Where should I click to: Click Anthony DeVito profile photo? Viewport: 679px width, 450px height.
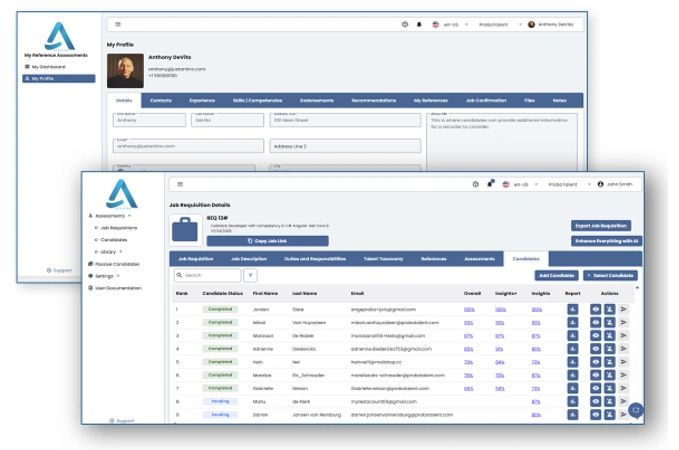[125, 71]
